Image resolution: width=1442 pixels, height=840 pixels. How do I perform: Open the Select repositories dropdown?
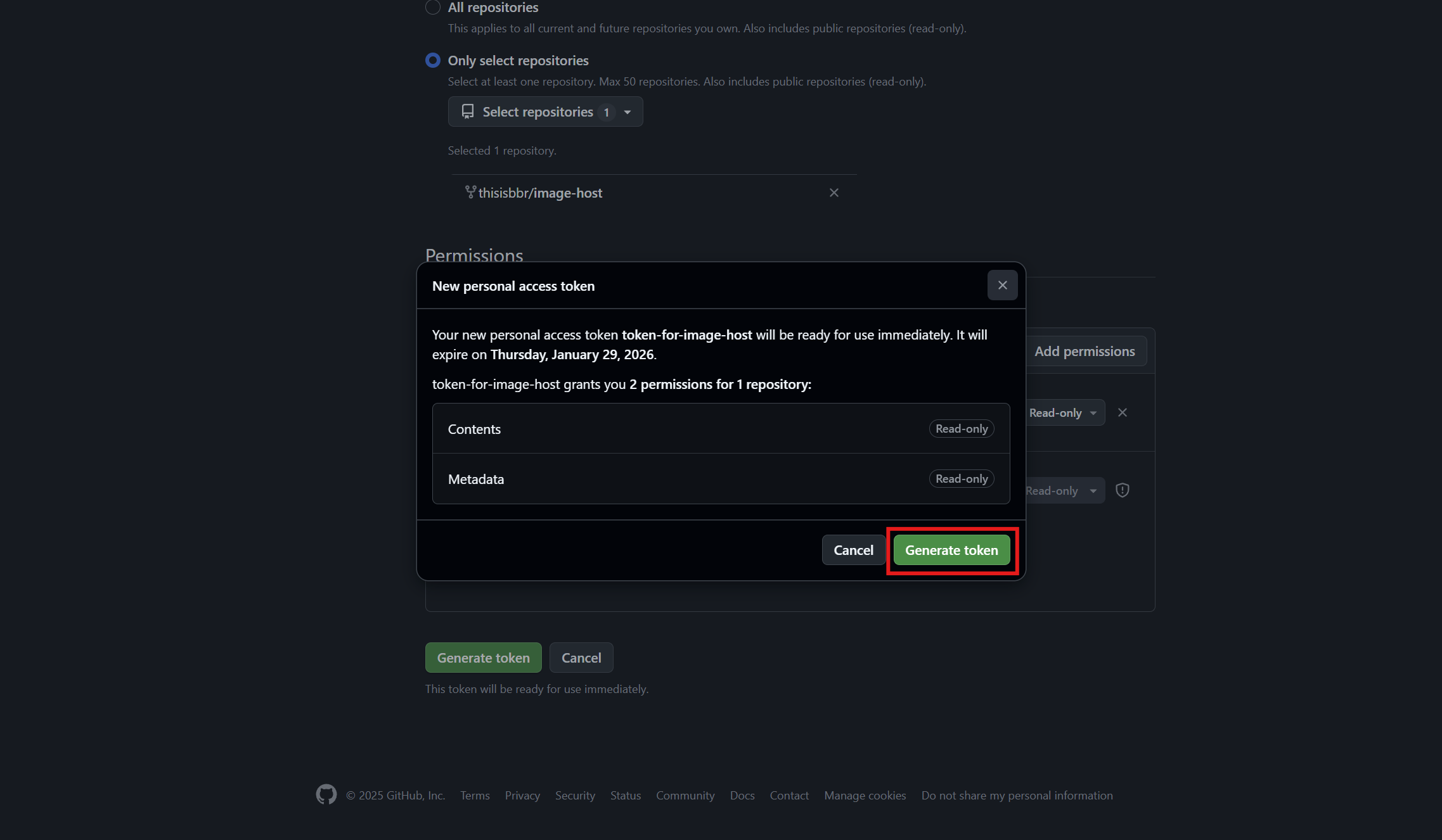click(544, 111)
